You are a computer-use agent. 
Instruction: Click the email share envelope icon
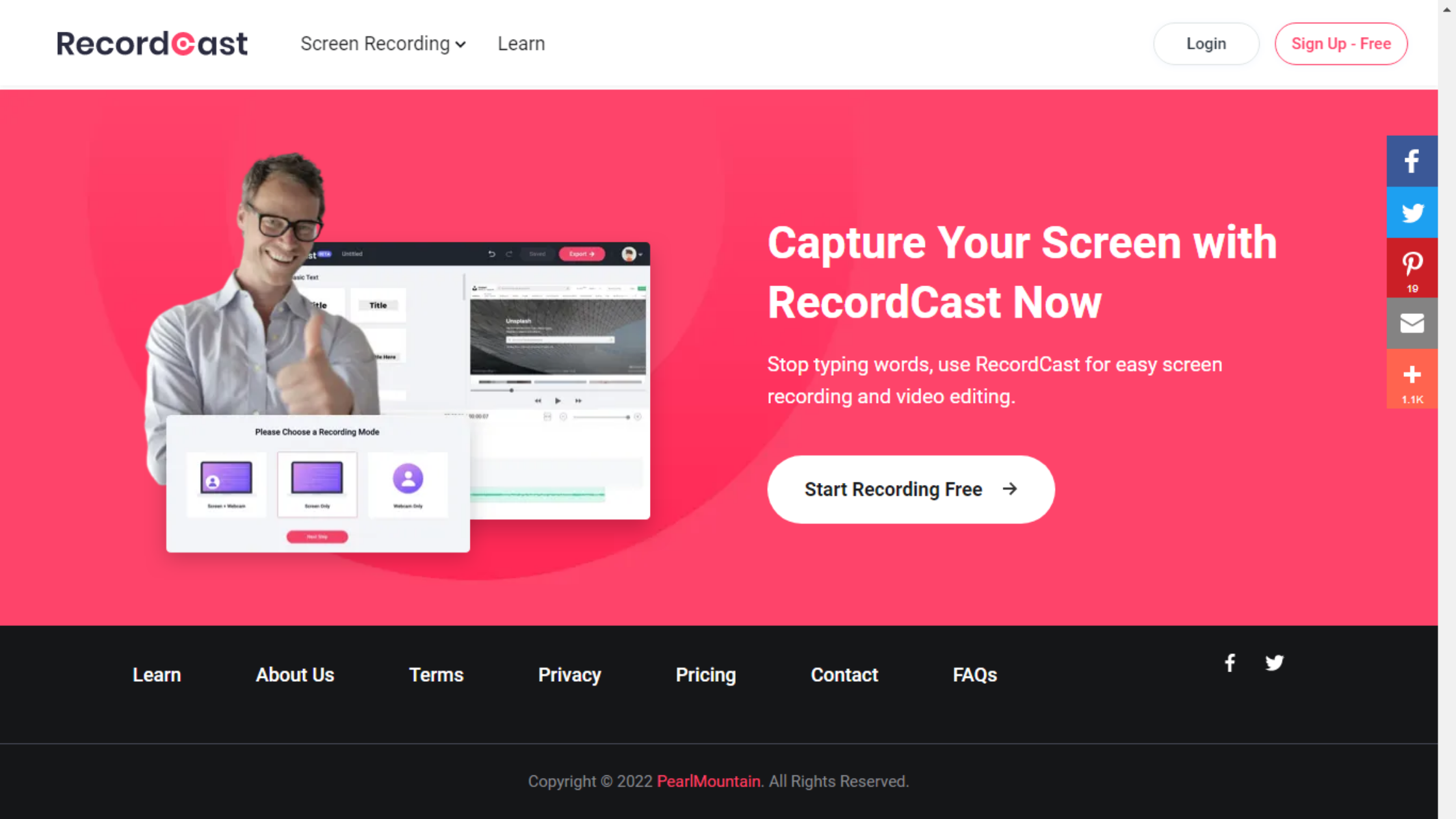coord(1411,323)
